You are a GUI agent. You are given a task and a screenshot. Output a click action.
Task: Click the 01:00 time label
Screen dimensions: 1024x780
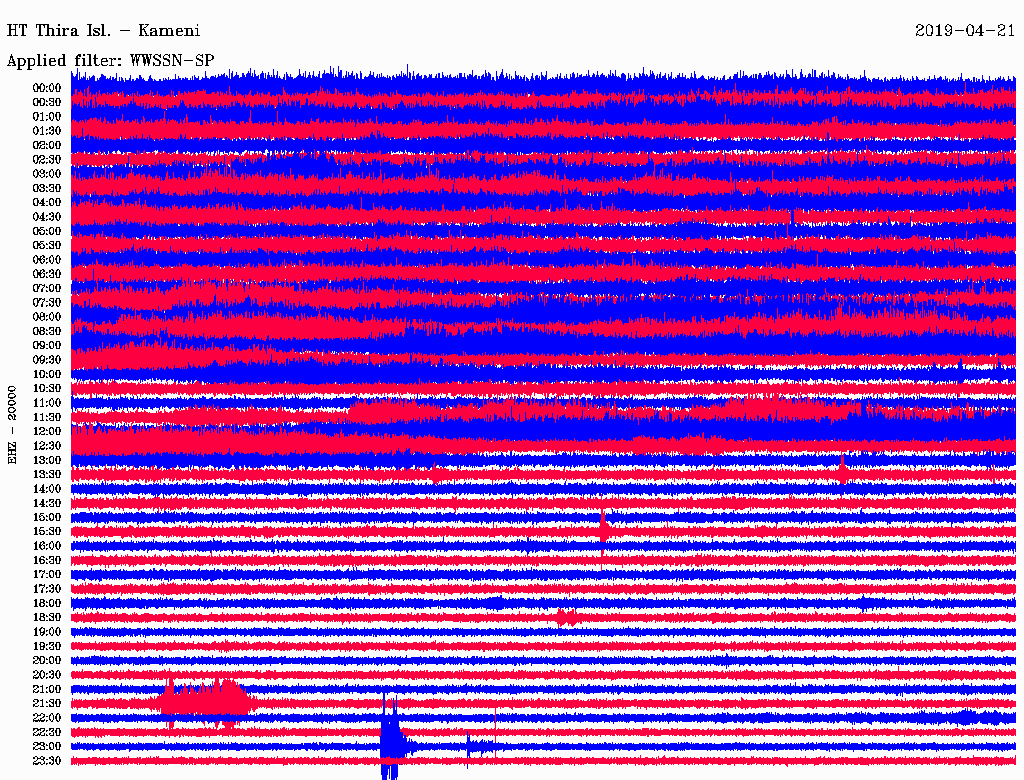47,117
